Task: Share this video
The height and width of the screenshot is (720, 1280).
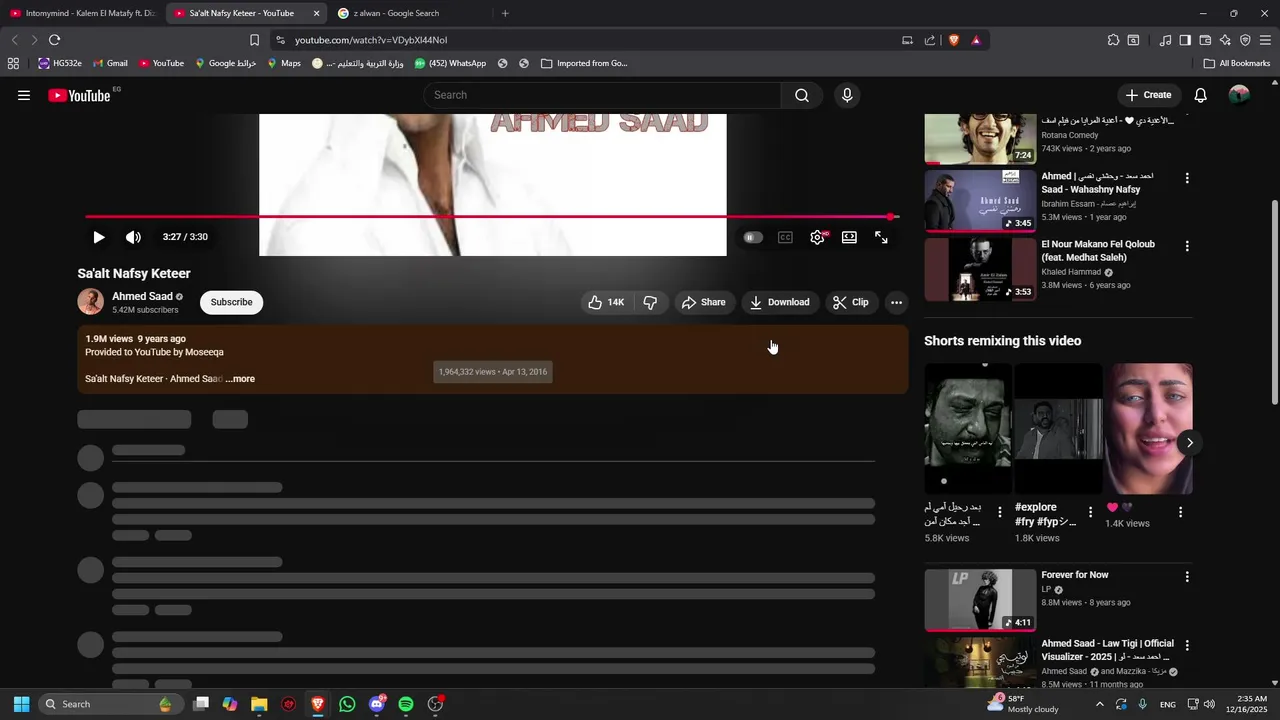Action: coord(703,302)
